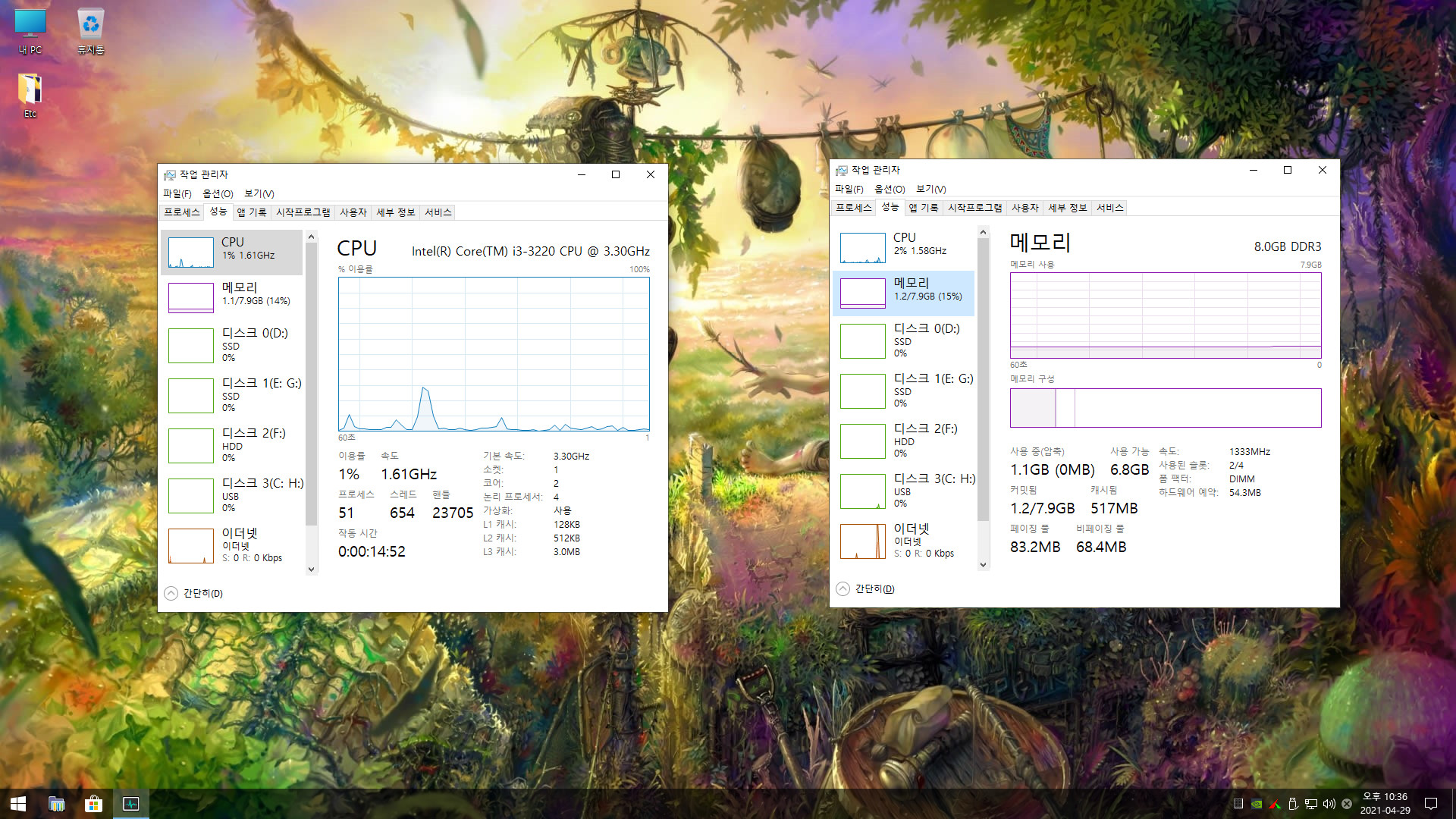The width and height of the screenshot is (1456, 819).
Task: Select 이더넷 graph in right Task Manager
Action: pyautogui.click(x=862, y=541)
